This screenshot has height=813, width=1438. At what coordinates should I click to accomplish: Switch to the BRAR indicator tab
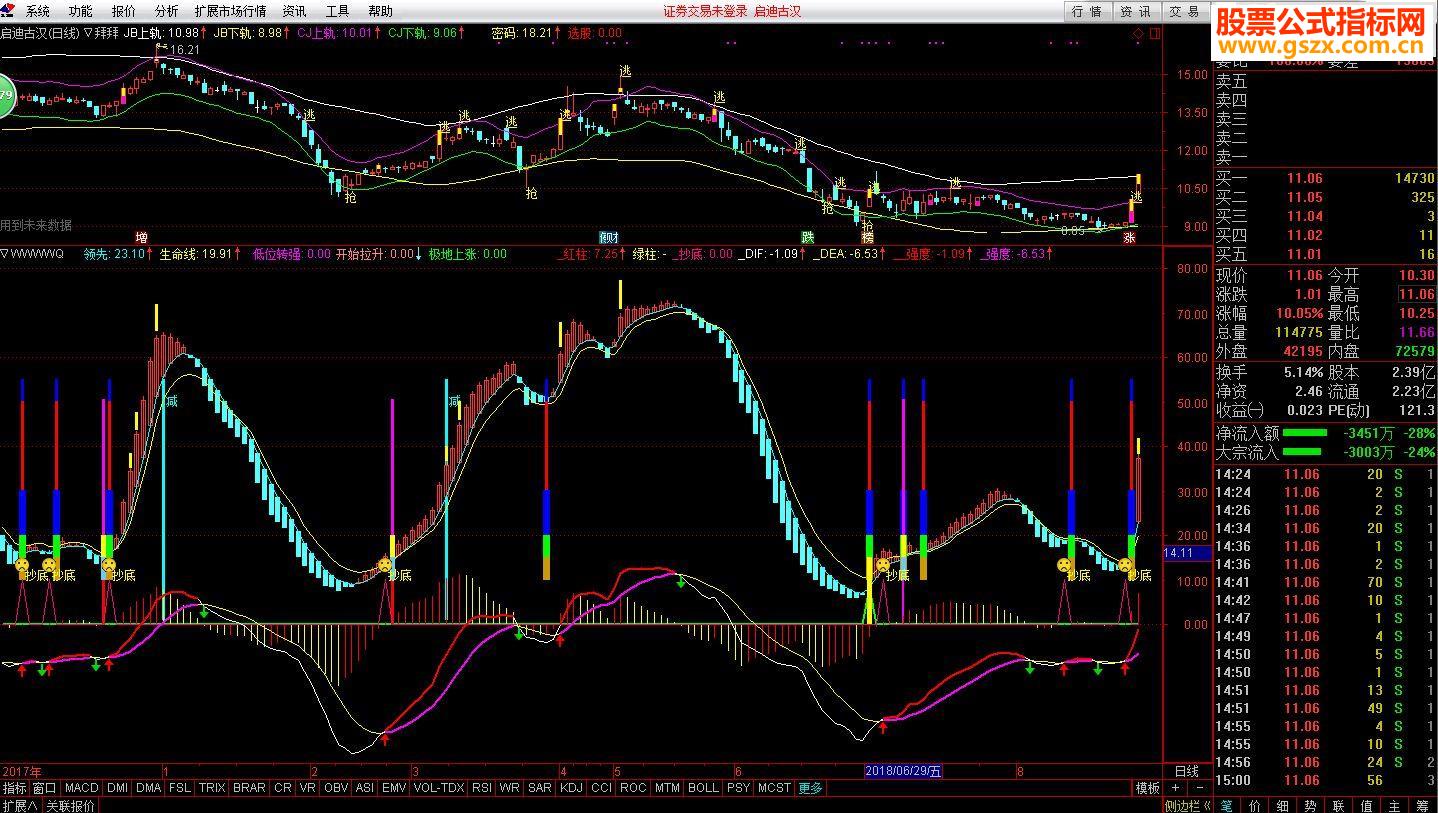(x=249, y=788)
